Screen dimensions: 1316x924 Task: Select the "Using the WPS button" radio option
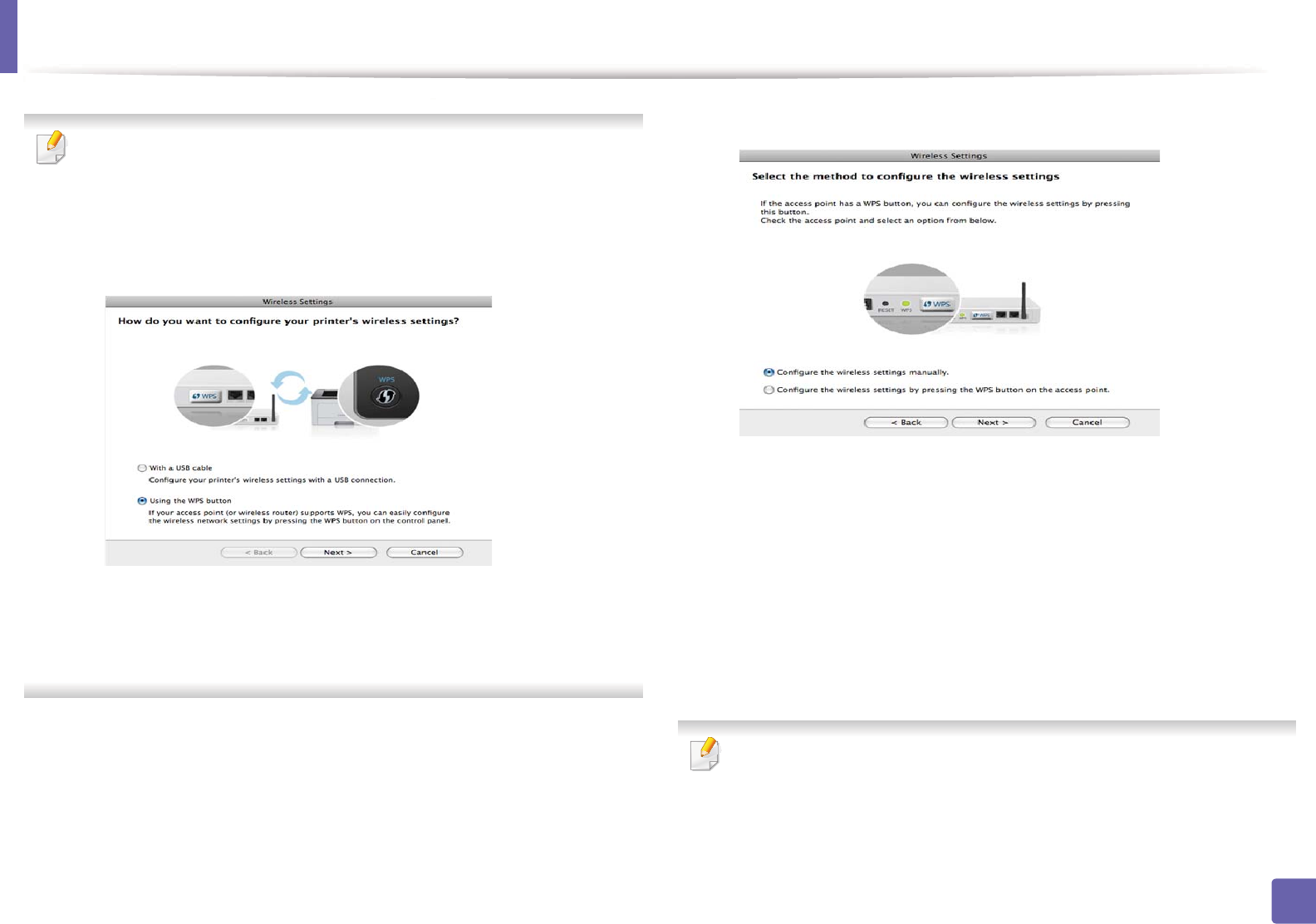click(x=142, y=501)
